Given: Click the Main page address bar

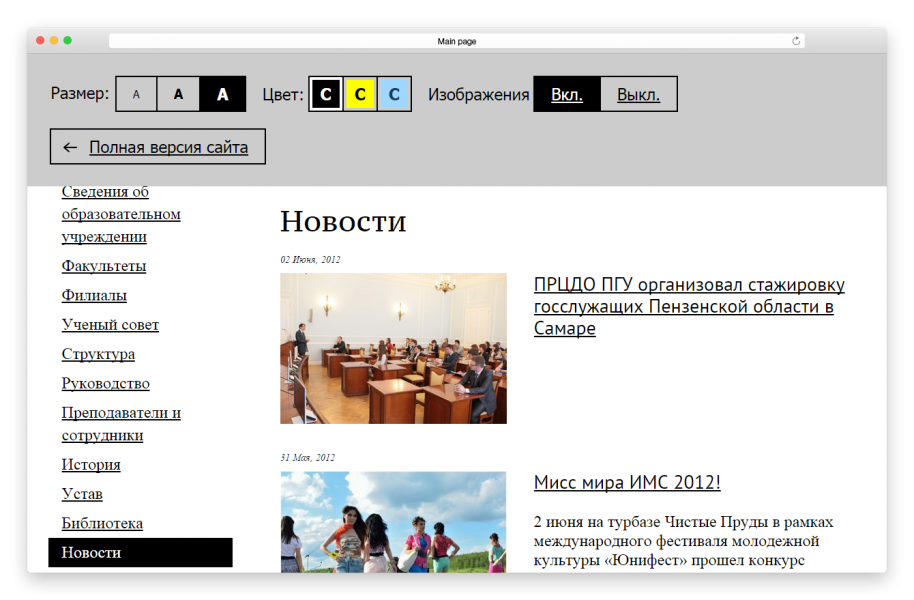Looking at the screenshot, I should coord(456,41).
